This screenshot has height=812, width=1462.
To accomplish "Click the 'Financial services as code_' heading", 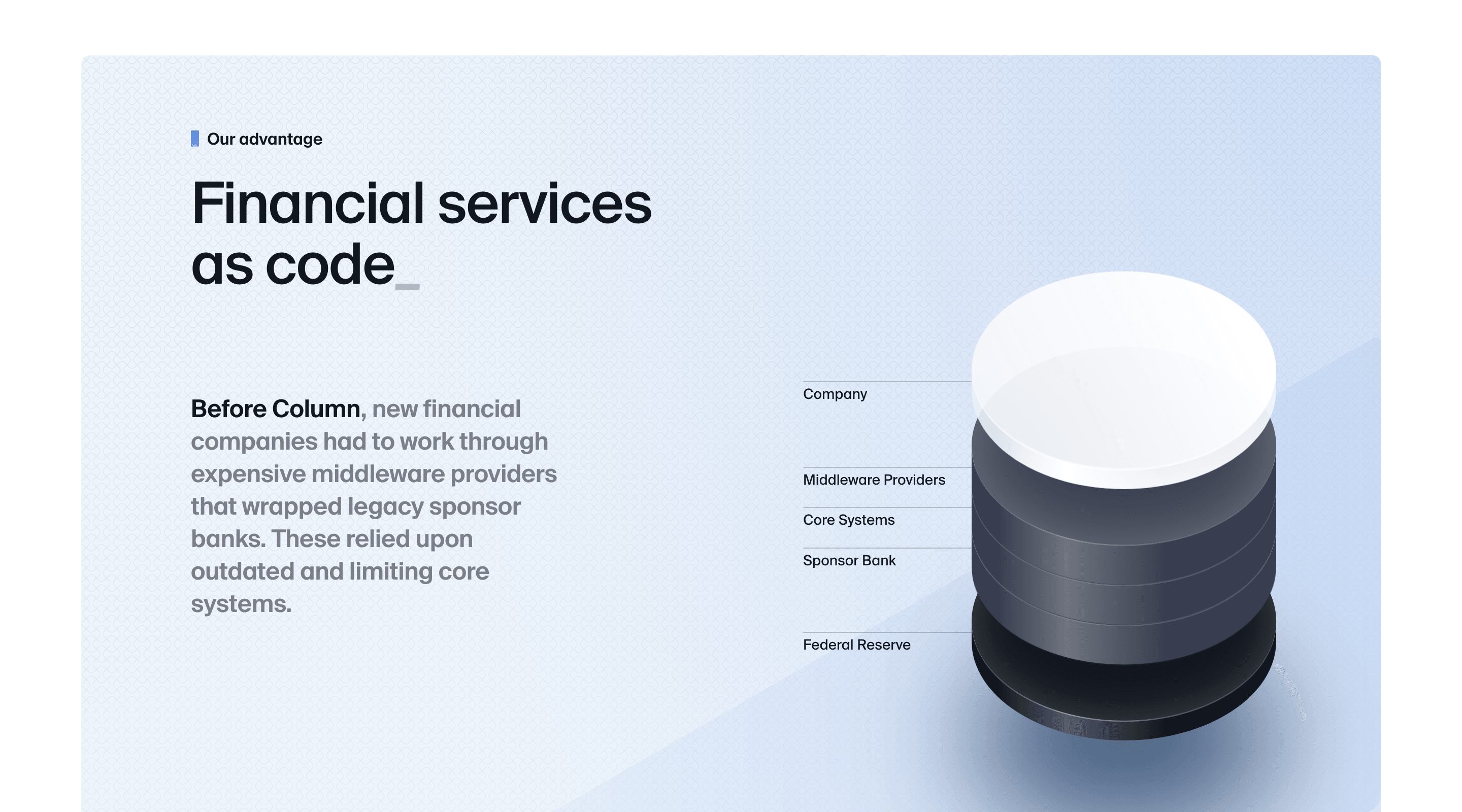I will tap(421, 236).
